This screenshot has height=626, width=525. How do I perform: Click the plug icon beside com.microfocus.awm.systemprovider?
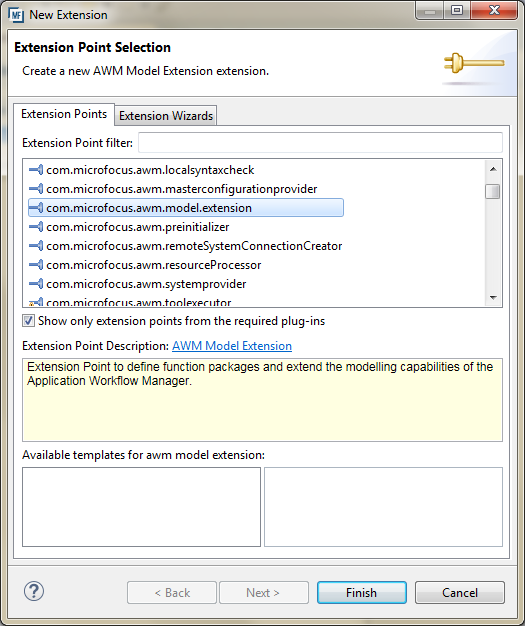click(36, 284)
